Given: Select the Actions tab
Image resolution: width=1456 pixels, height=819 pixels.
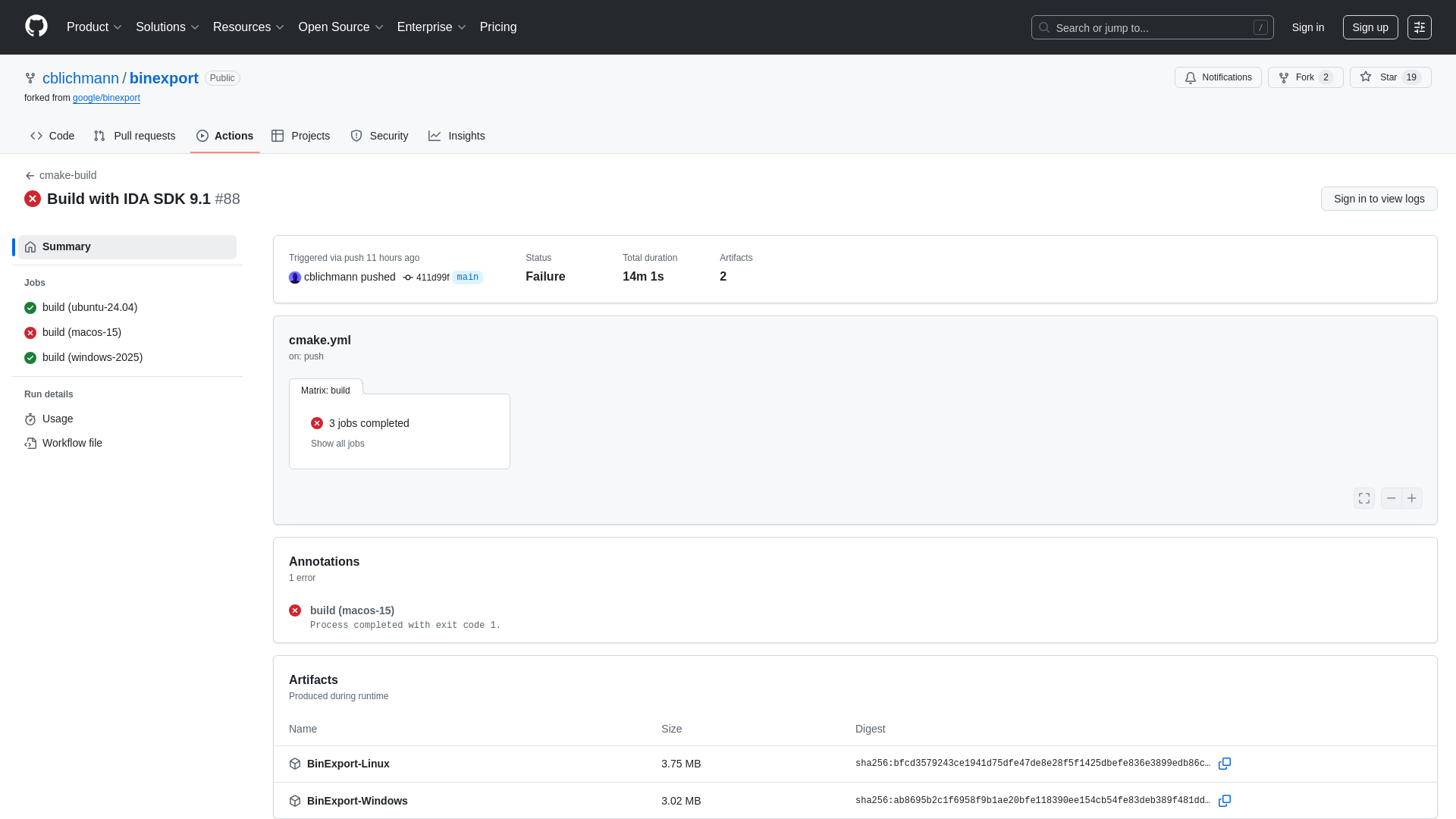Looking at the screenshot, I should click(x=224, y=136).
